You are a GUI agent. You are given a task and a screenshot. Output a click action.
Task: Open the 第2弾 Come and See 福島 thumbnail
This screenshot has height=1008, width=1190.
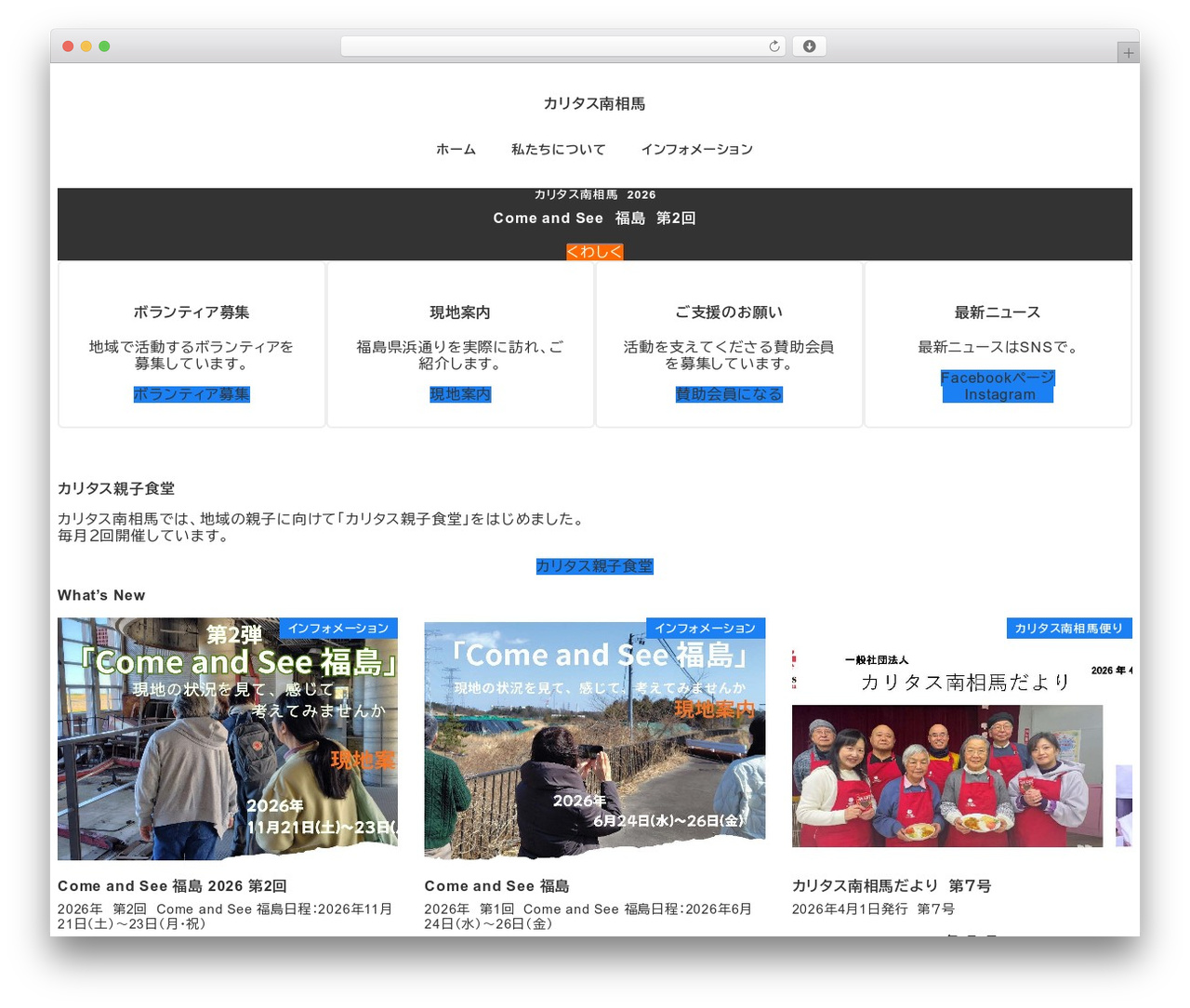pos(228,739)
